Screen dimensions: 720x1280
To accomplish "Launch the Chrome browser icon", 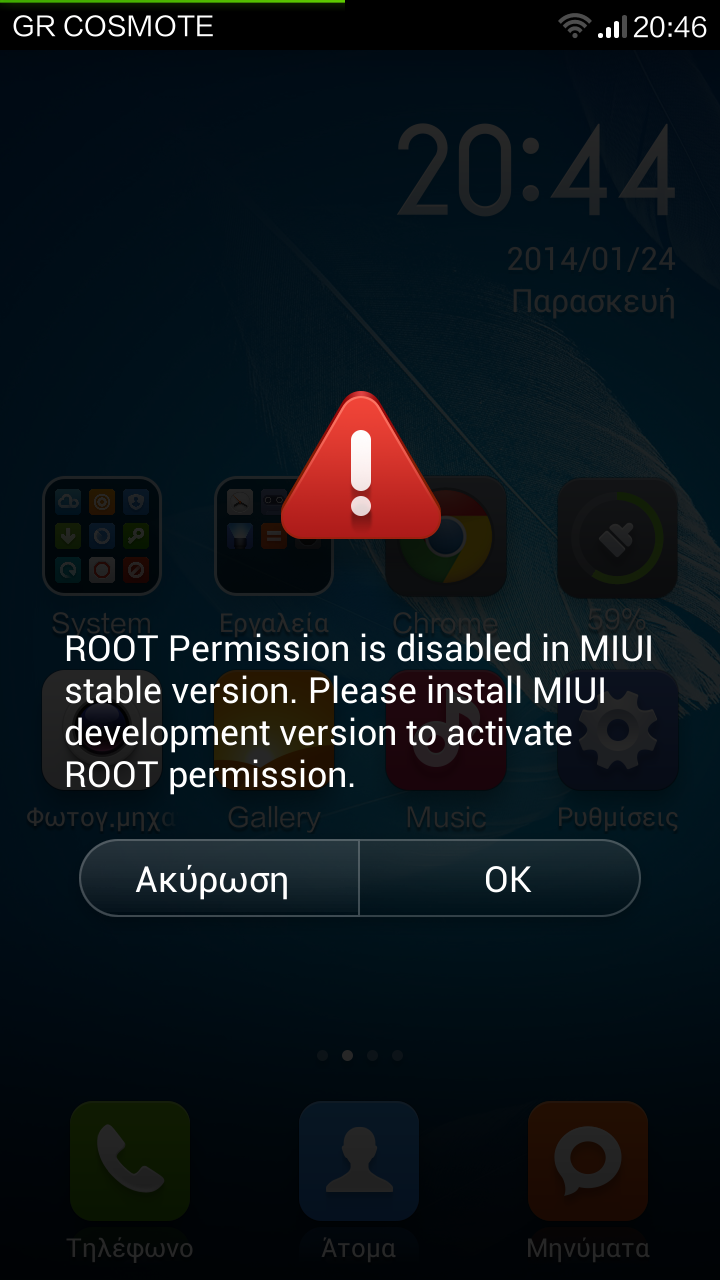I will (x=446, y=536).
